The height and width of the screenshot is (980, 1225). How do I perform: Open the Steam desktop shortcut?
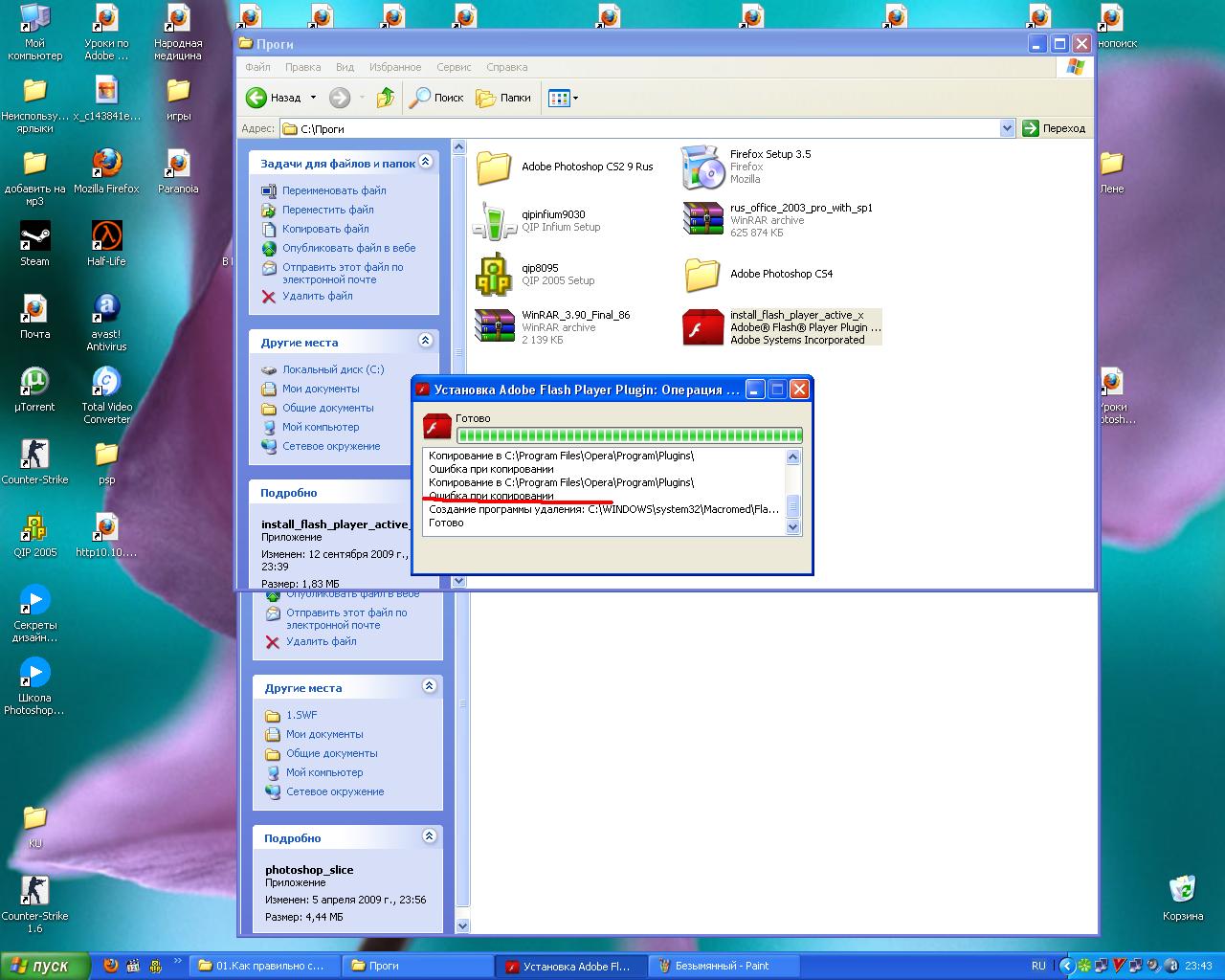point(35,236)
